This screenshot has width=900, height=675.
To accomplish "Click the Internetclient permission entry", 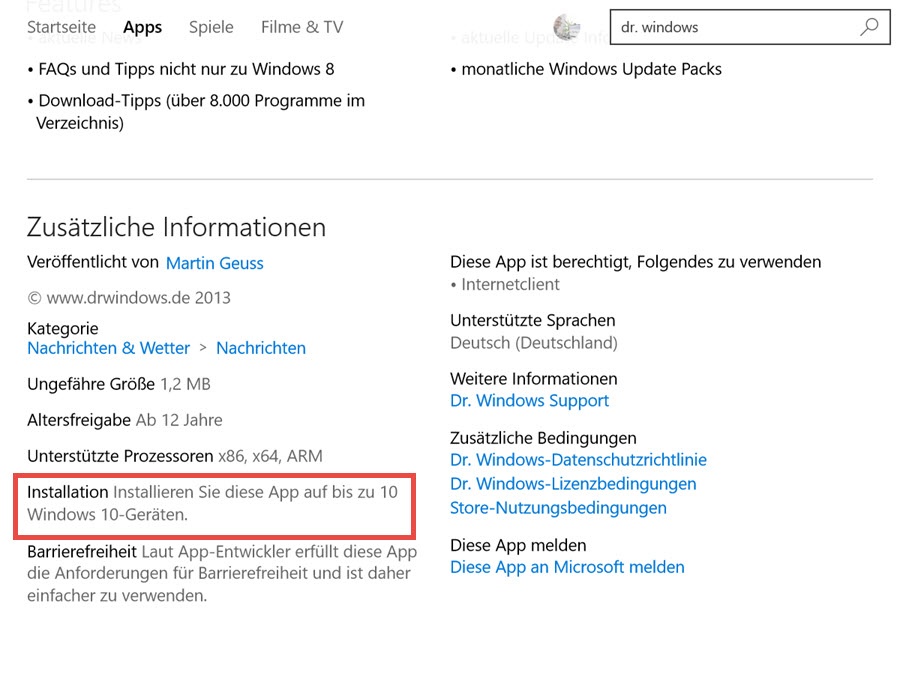I will coord(505,284).
